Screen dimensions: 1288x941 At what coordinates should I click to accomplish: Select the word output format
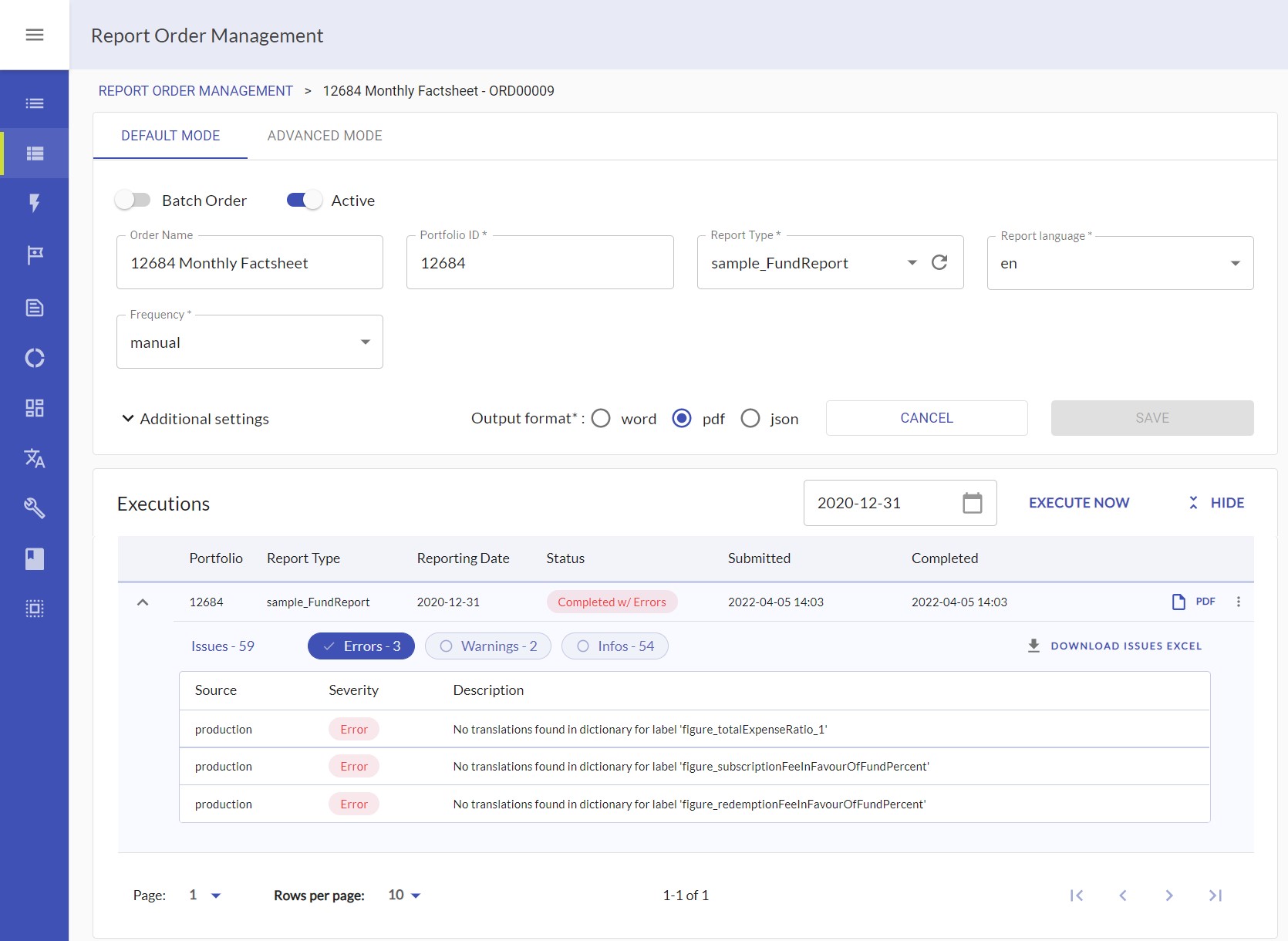(x=602, y=418)
